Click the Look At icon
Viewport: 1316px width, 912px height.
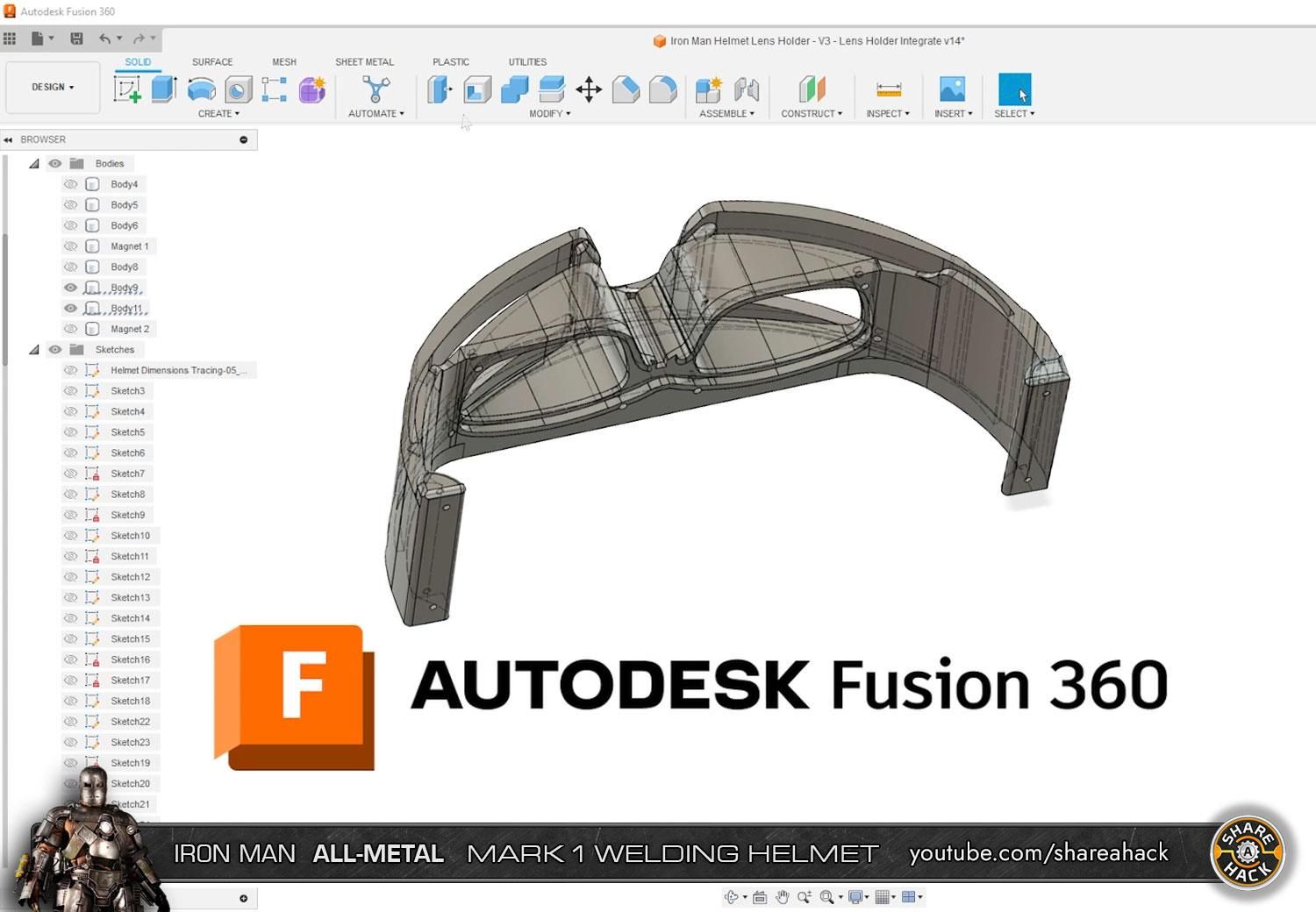click(x=760, y=897)
